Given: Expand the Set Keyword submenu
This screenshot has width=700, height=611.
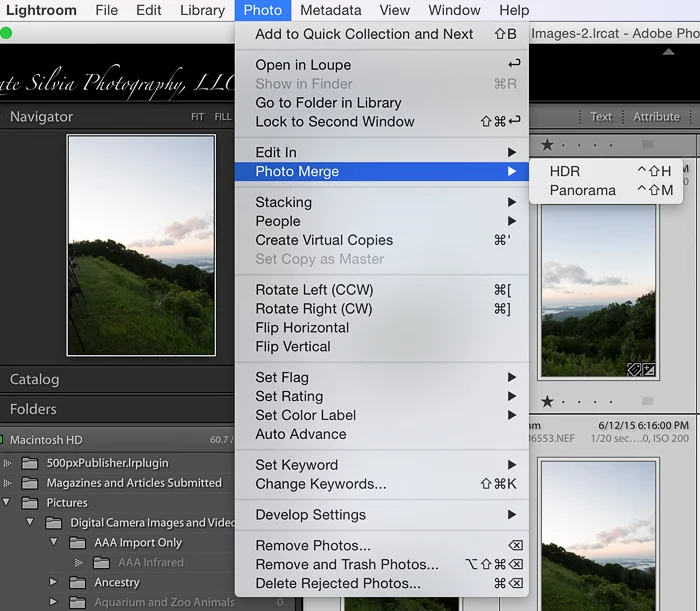Looking at the screenshot, I should click(382, 465).
